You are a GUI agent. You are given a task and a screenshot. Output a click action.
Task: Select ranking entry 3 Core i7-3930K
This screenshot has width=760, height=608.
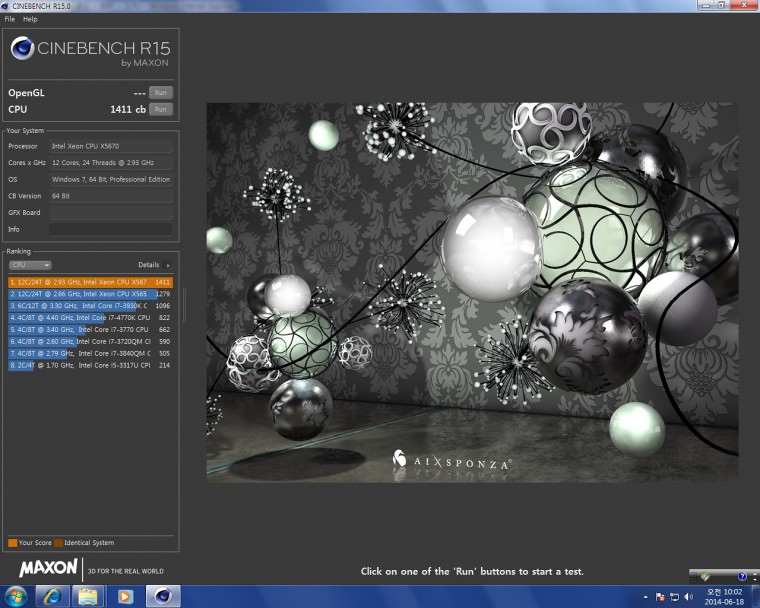(90, 306)
